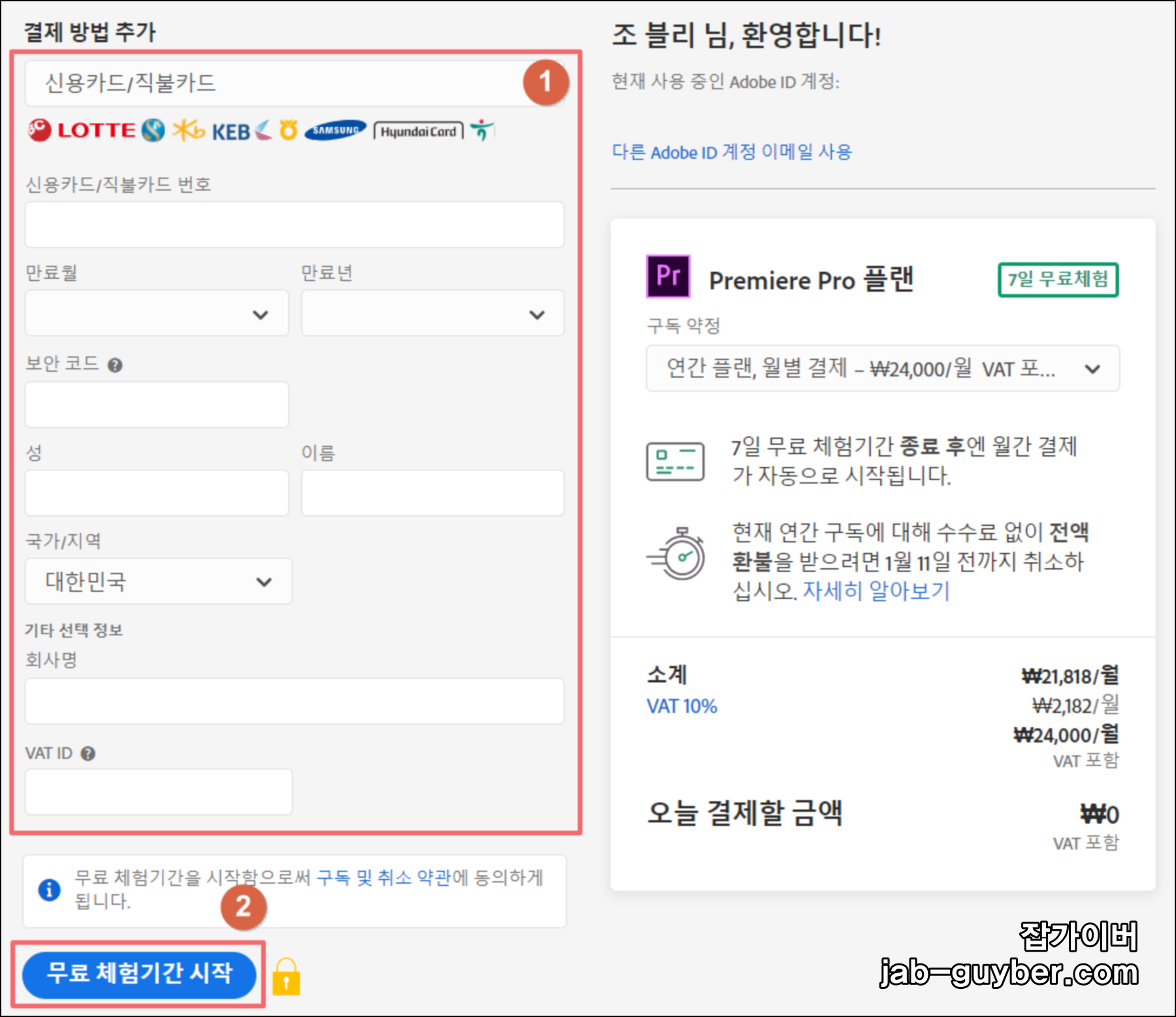Click the VAT ID input field
This screenshot has width=1176, height=1017.
(x=159, y=792)
